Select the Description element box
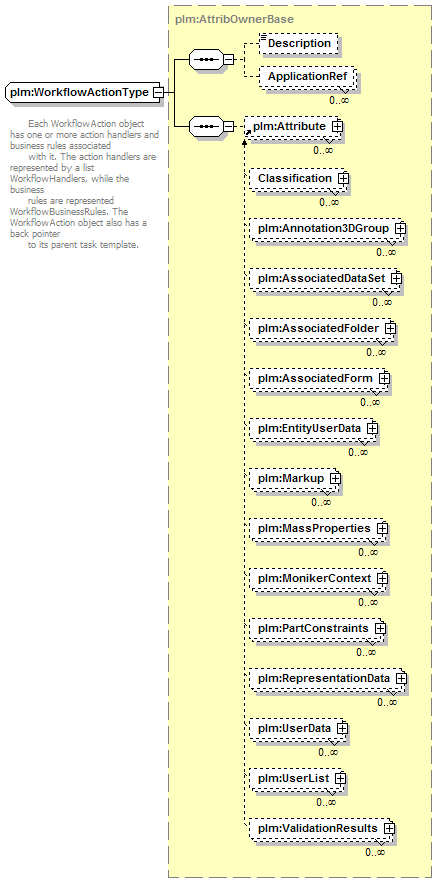 pyautogui.click(x=299, y=43)
